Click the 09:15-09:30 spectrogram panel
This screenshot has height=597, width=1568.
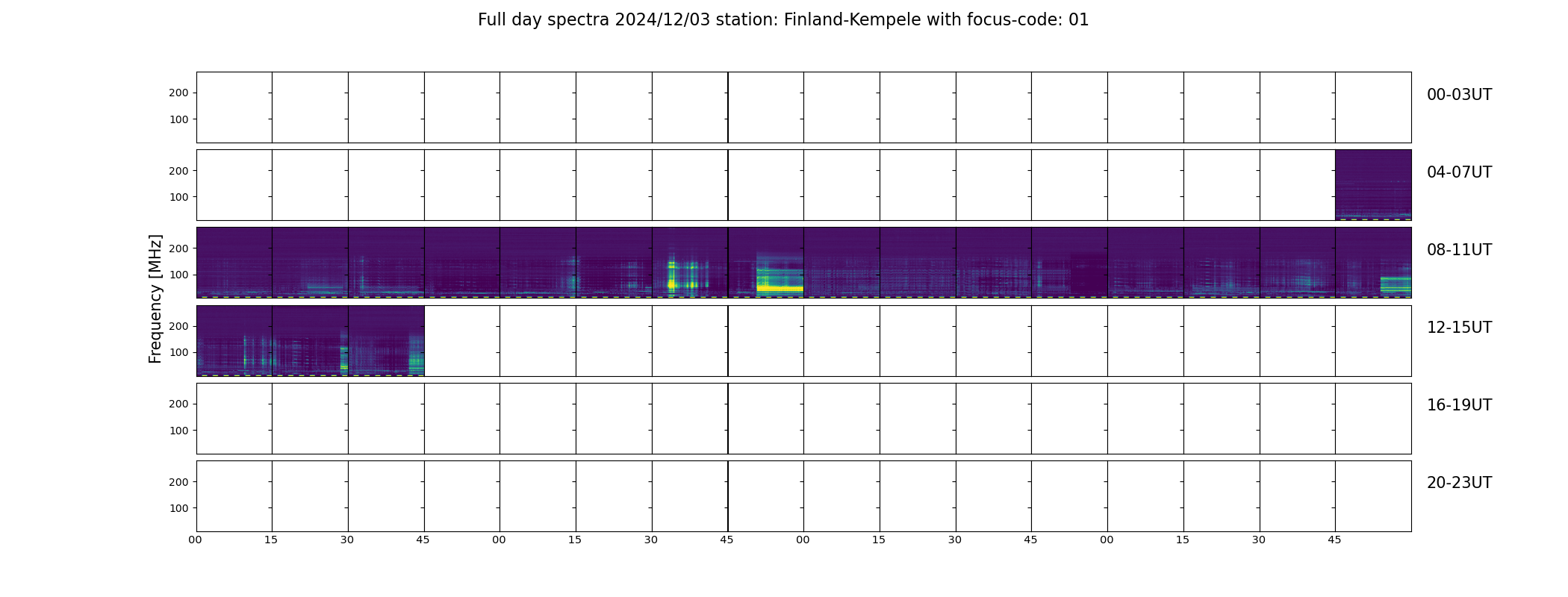point(614,263)
